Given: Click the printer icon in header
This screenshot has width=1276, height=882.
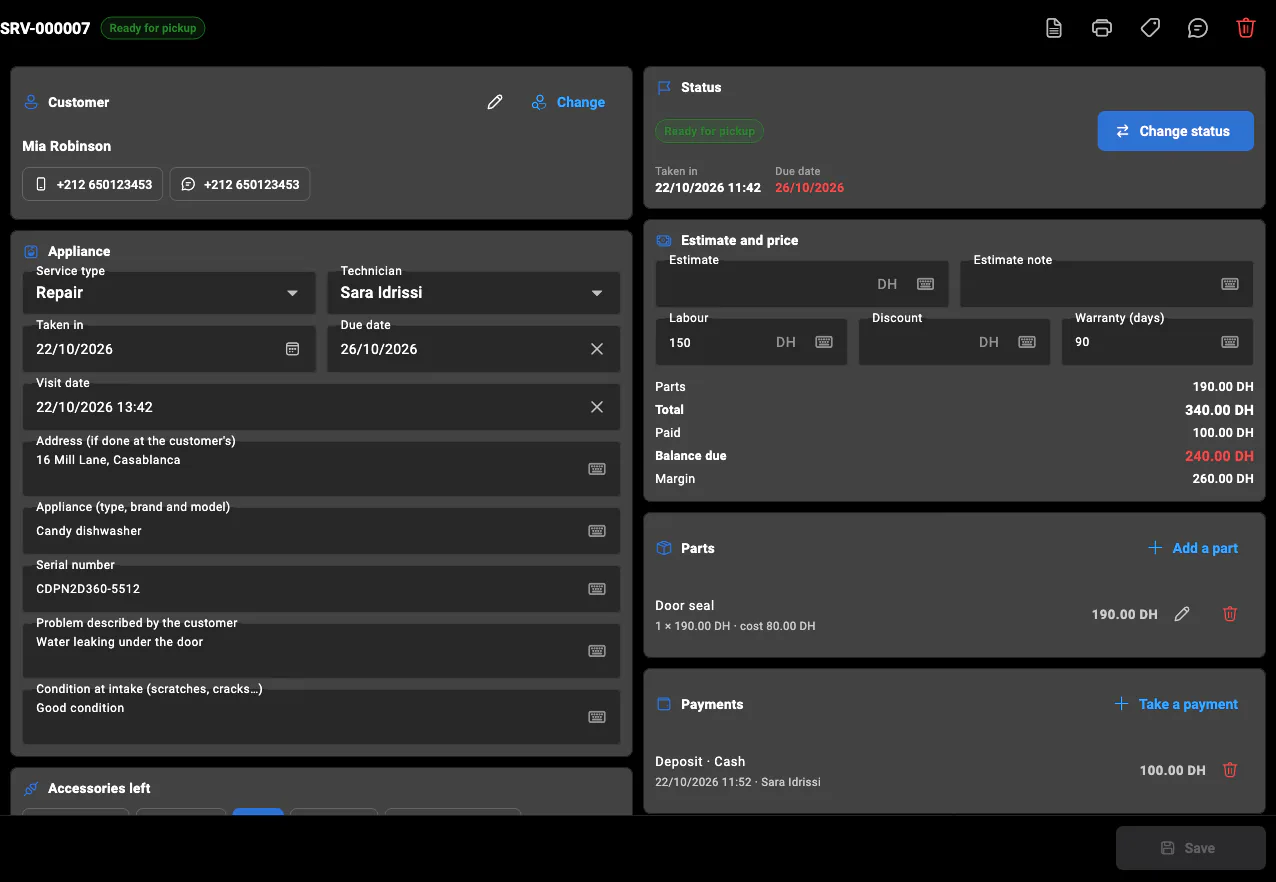Looking at the screenshot, I should click(1102, 28).
